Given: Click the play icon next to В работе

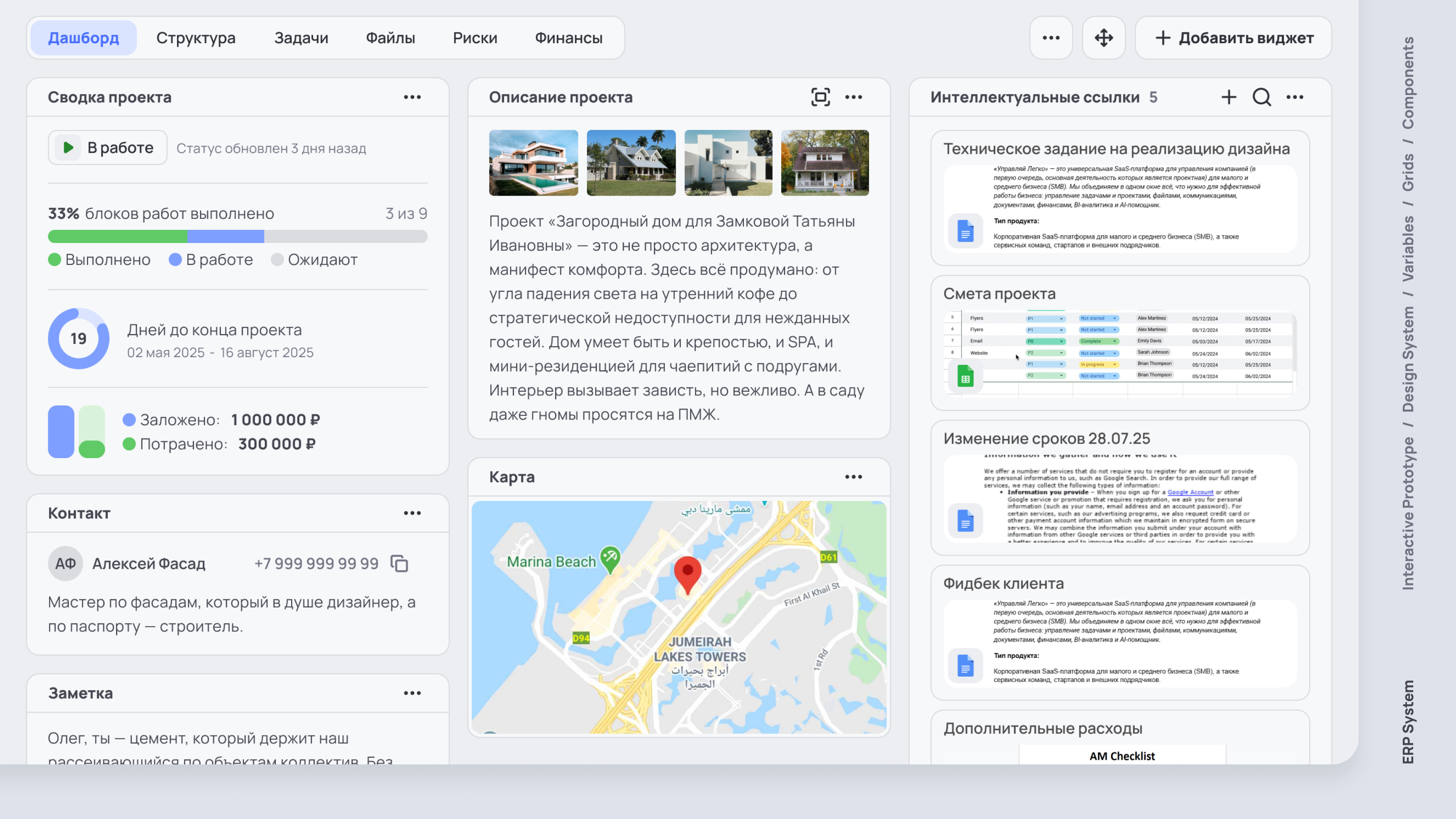Looking at the screenshot, I should (68, 147).
